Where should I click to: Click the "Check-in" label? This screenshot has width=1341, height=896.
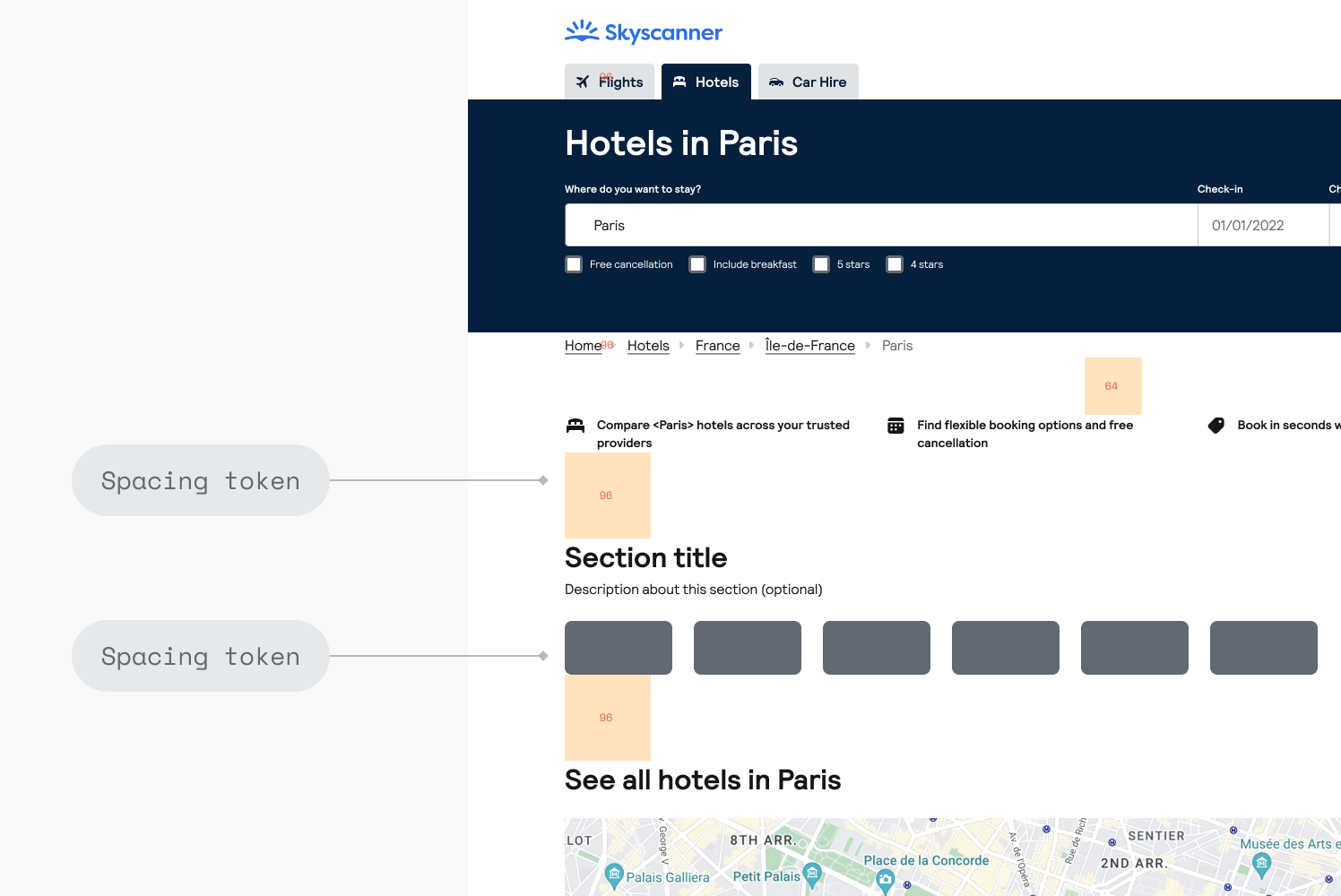(x=1220, y=189)
